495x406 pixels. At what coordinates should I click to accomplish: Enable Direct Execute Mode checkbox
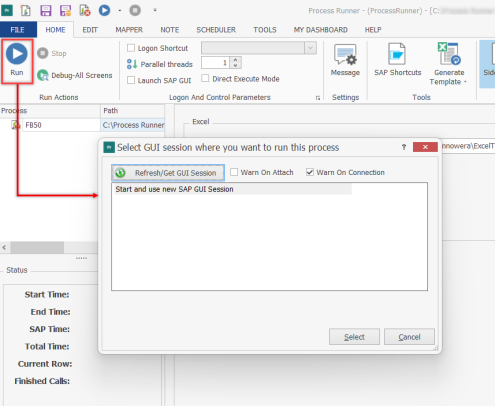tap(205, 78)
